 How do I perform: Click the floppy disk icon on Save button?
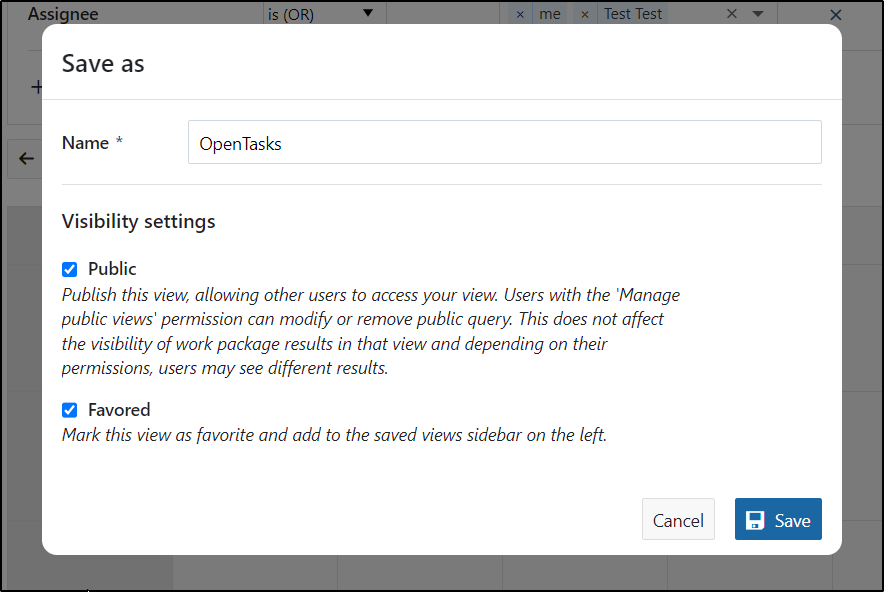pos(754,520)
